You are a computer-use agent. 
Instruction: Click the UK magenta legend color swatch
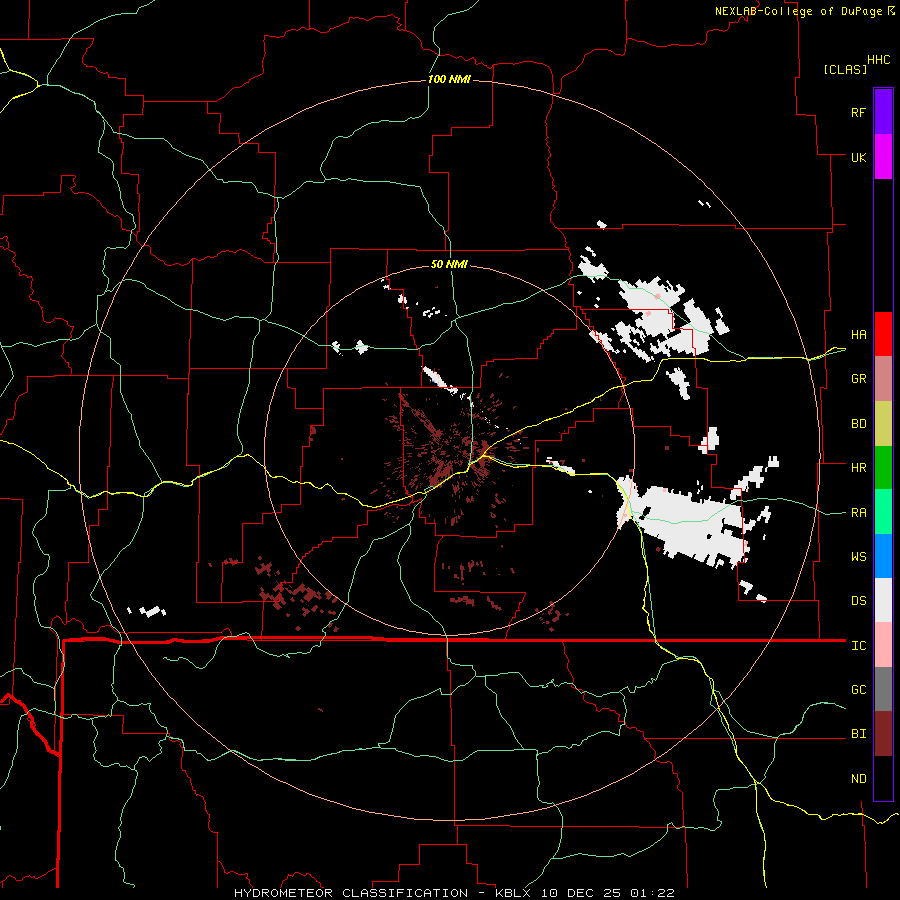(x=883, y=157)
